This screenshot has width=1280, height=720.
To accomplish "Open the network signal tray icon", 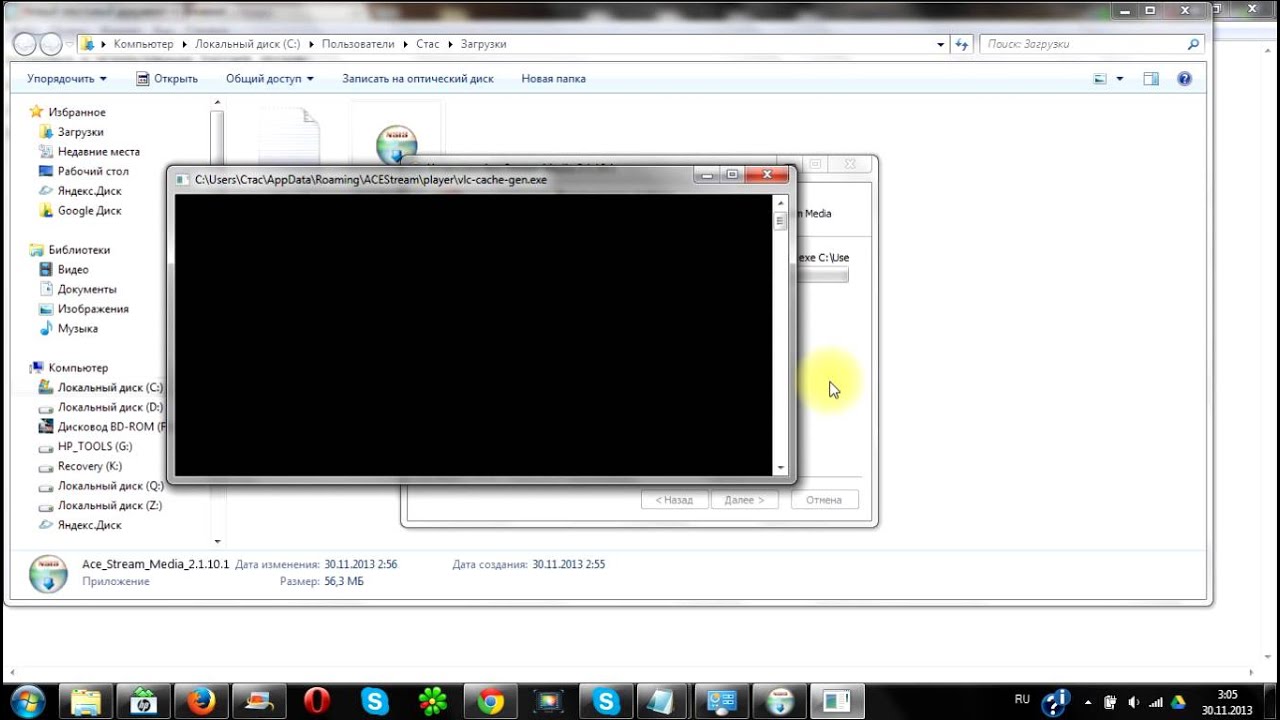I will pos(1156,701).
